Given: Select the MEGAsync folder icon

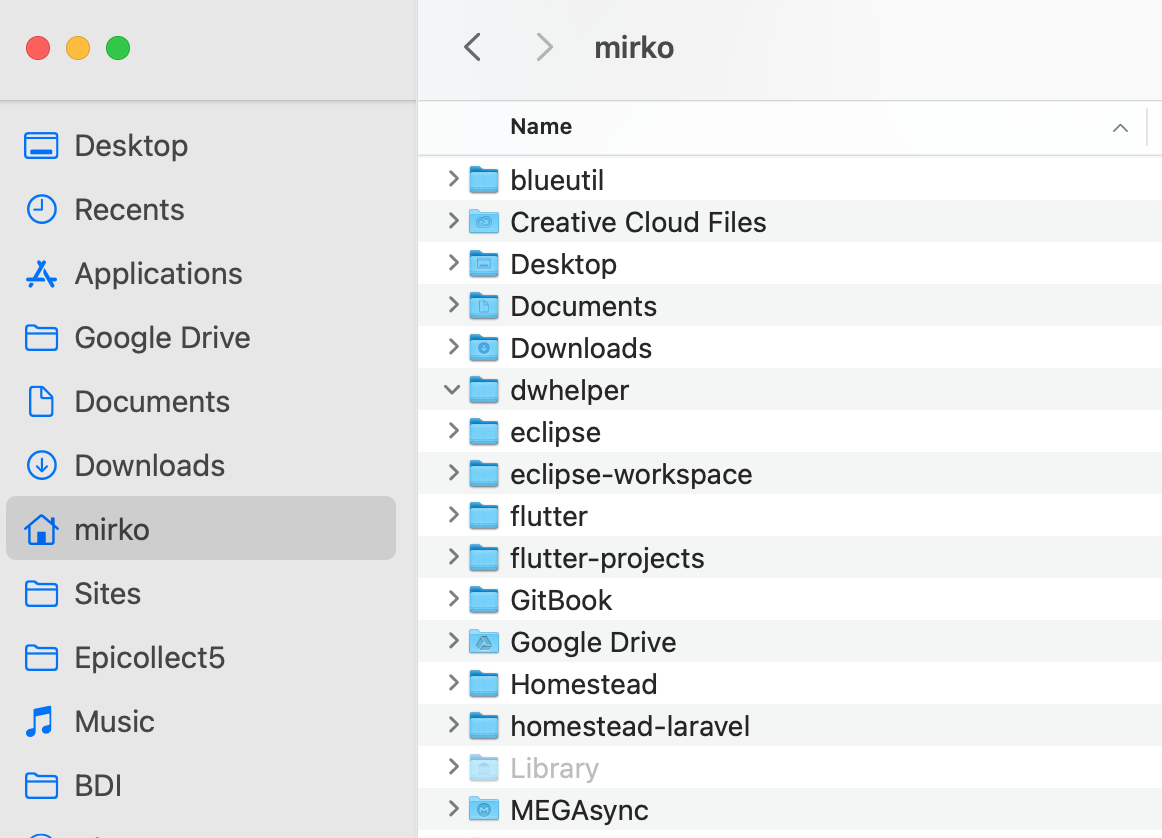Looking at the screenshot, I should [x=484, y=810].
